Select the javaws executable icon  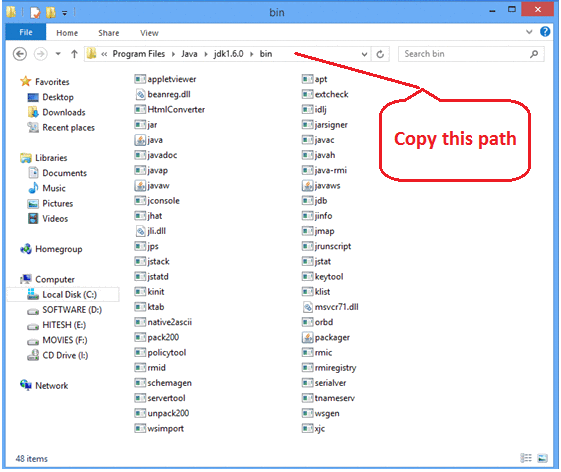(307, 185)
